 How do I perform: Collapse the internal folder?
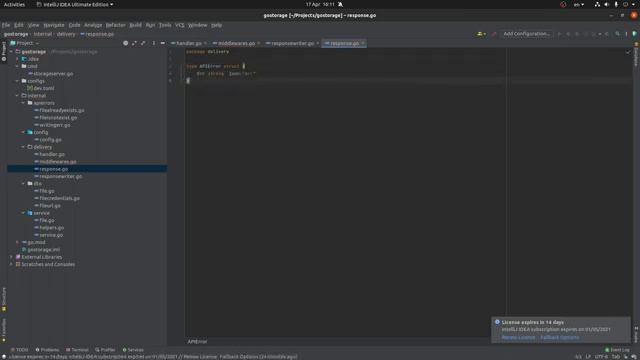pyautogui.click(x=17, y=96)
